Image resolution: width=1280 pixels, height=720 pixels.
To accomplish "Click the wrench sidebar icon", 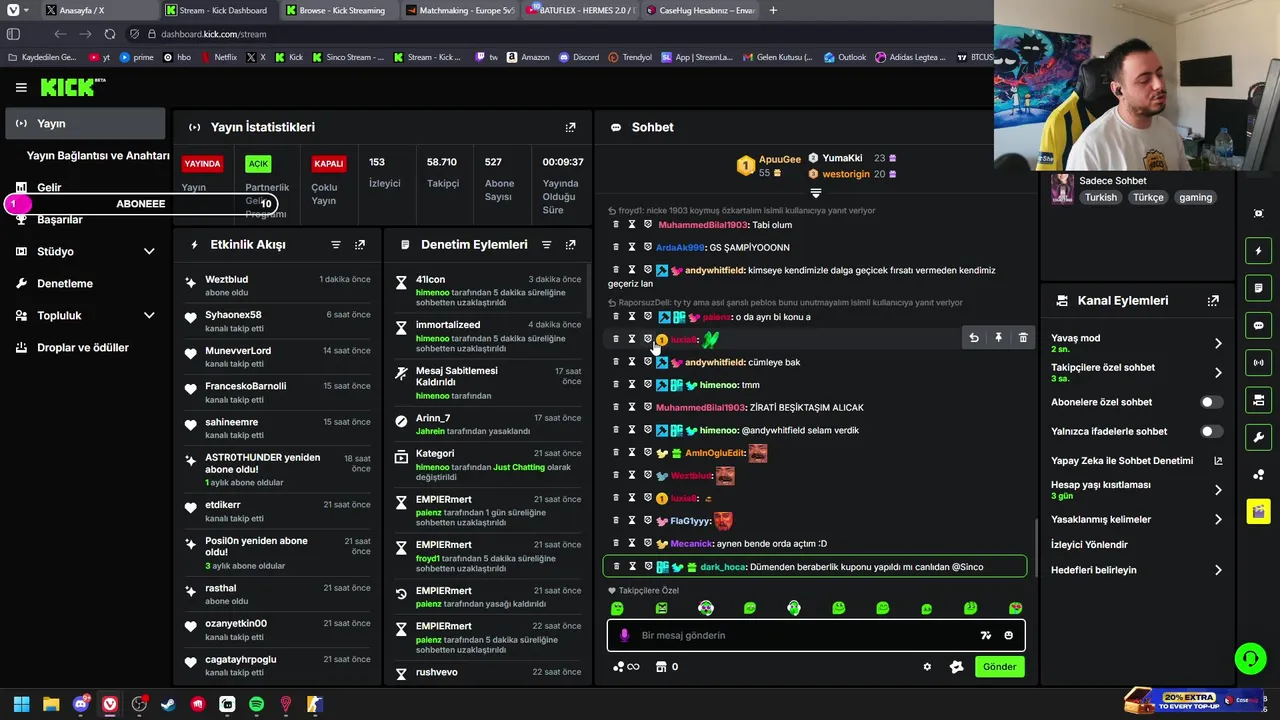I will click(1258, 437).
